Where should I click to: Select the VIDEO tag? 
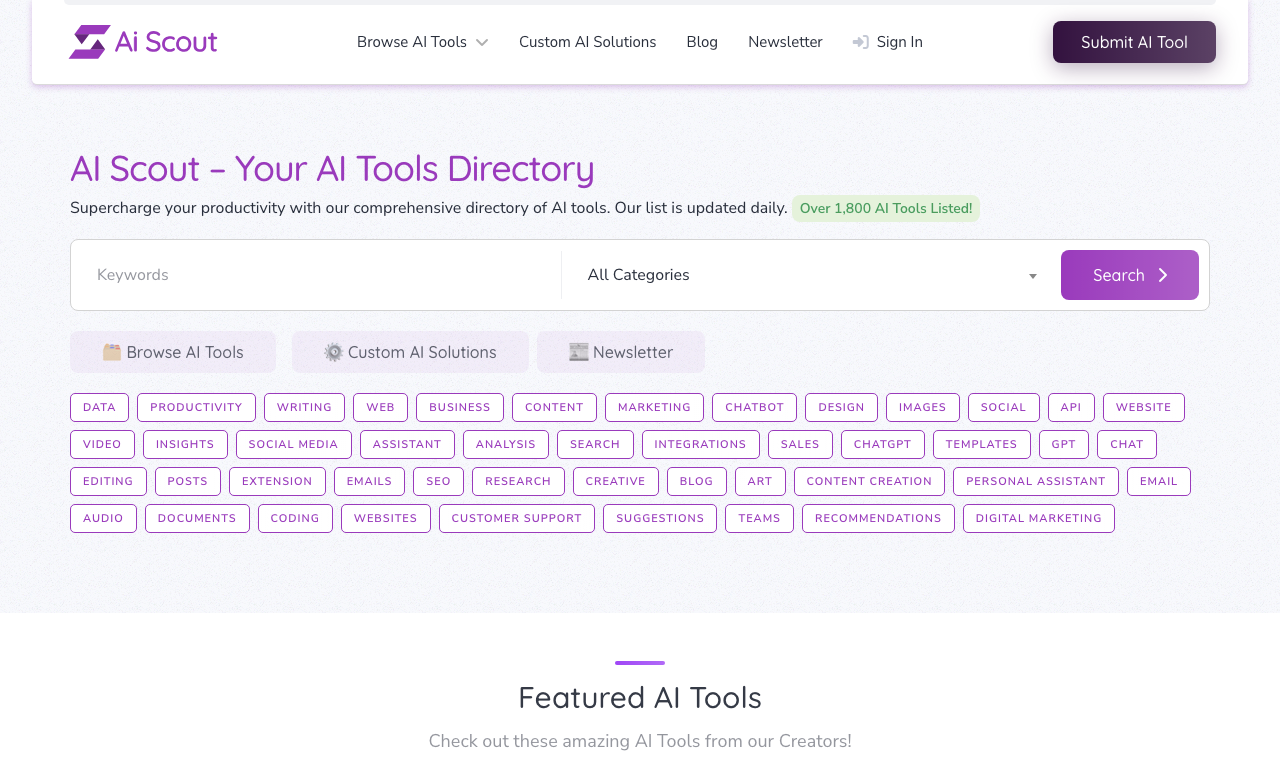(102, 444)
